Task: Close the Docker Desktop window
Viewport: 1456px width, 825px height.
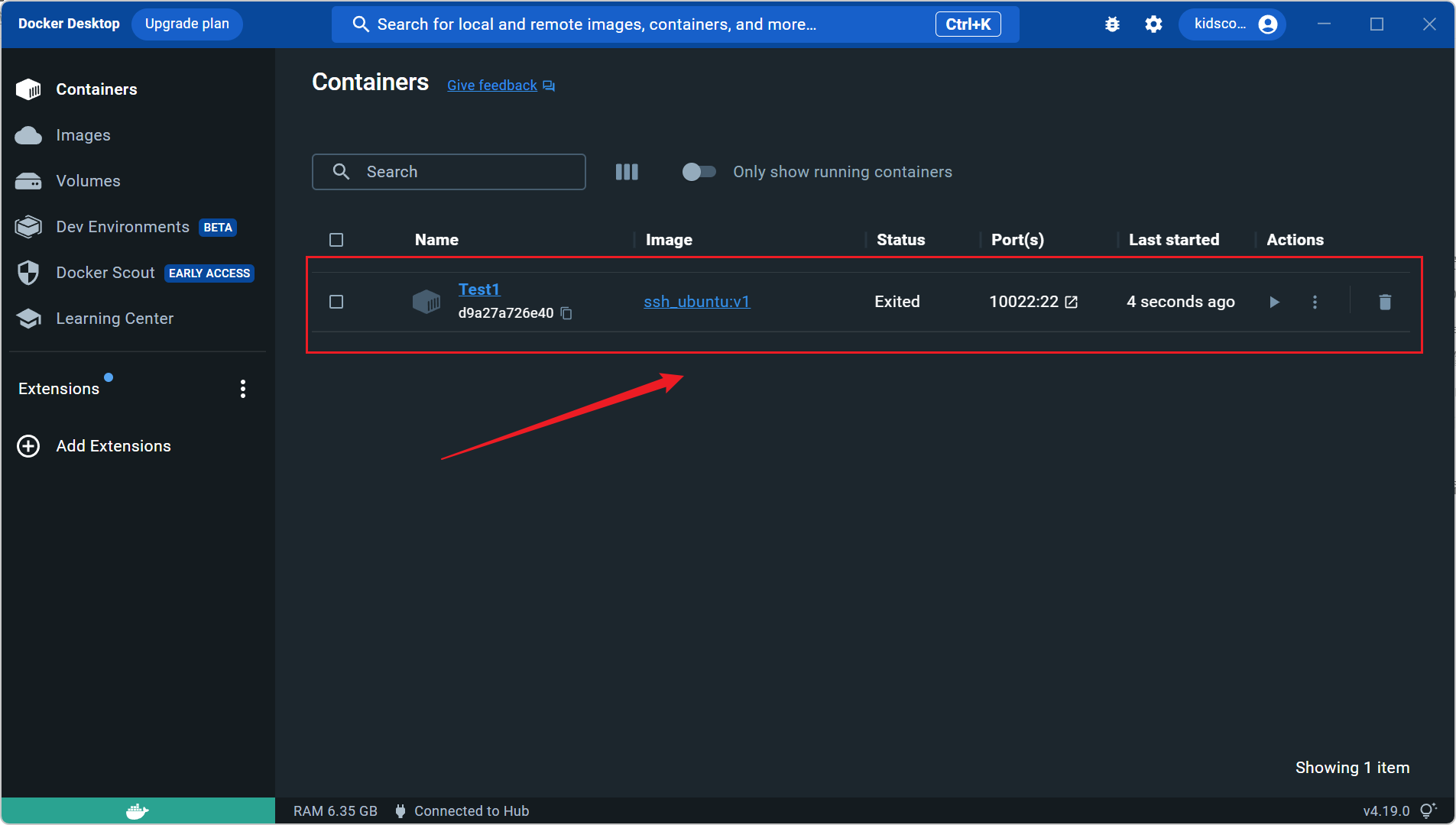Action: 1429,24
